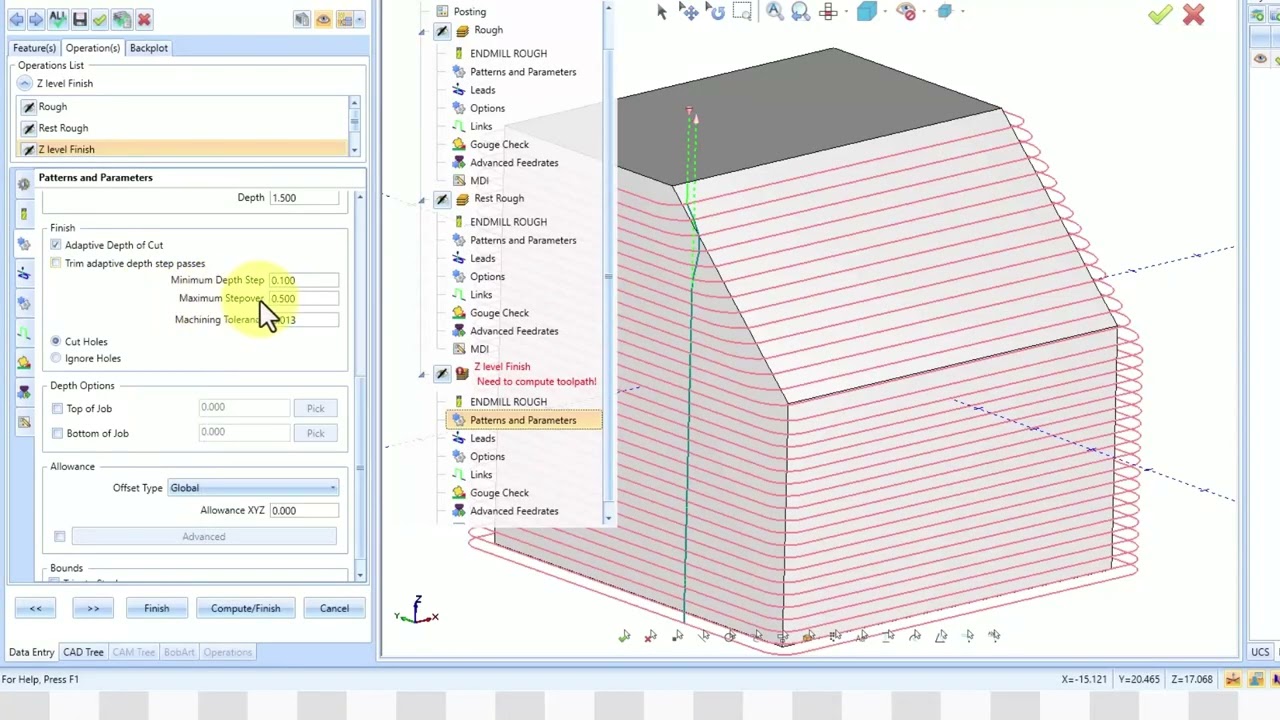
Task: Select Leads under Z level Finish in tree
Action: (x=482, y=439)
